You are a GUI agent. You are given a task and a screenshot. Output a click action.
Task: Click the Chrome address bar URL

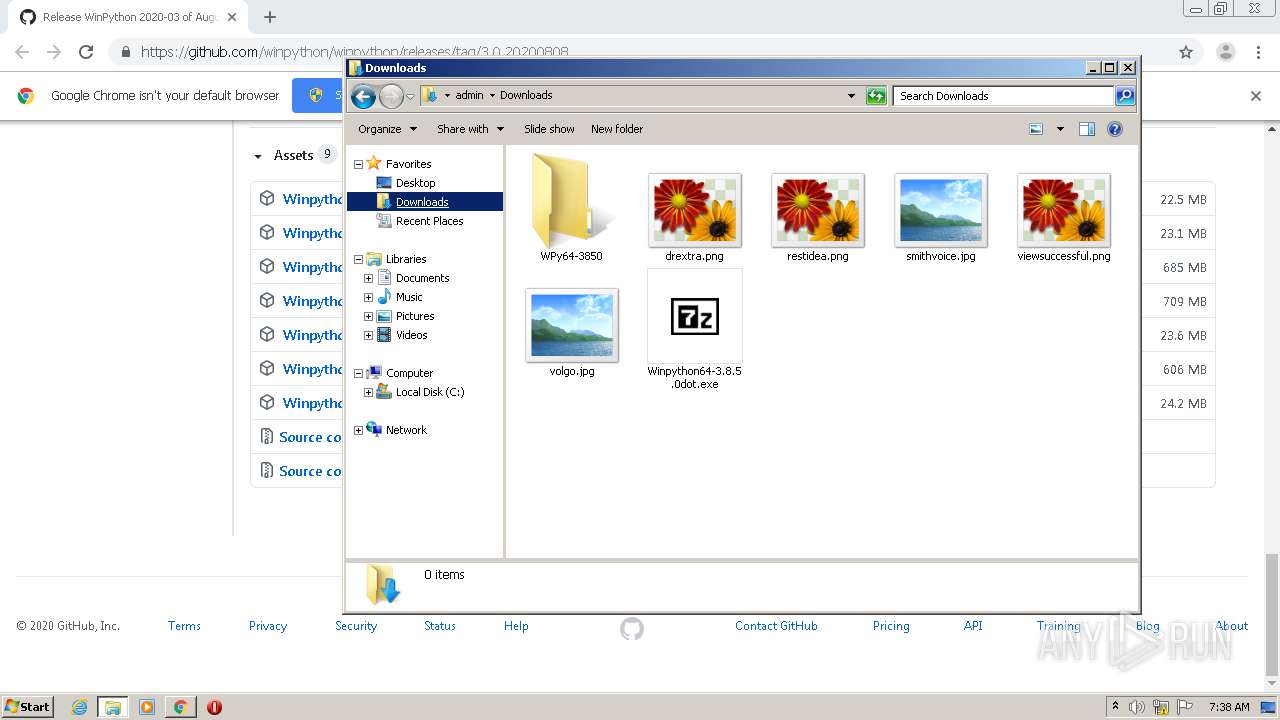pyautogui.click(x=355, y=52)
